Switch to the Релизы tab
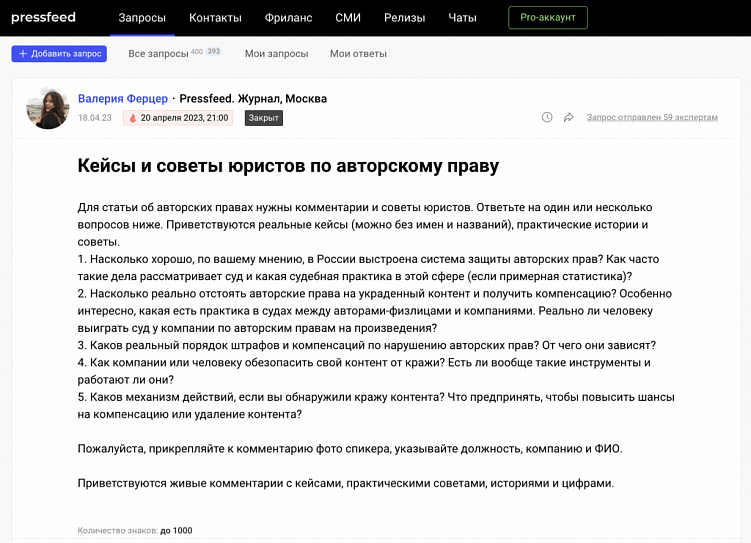Screen dimensions: 751x543 404,18
